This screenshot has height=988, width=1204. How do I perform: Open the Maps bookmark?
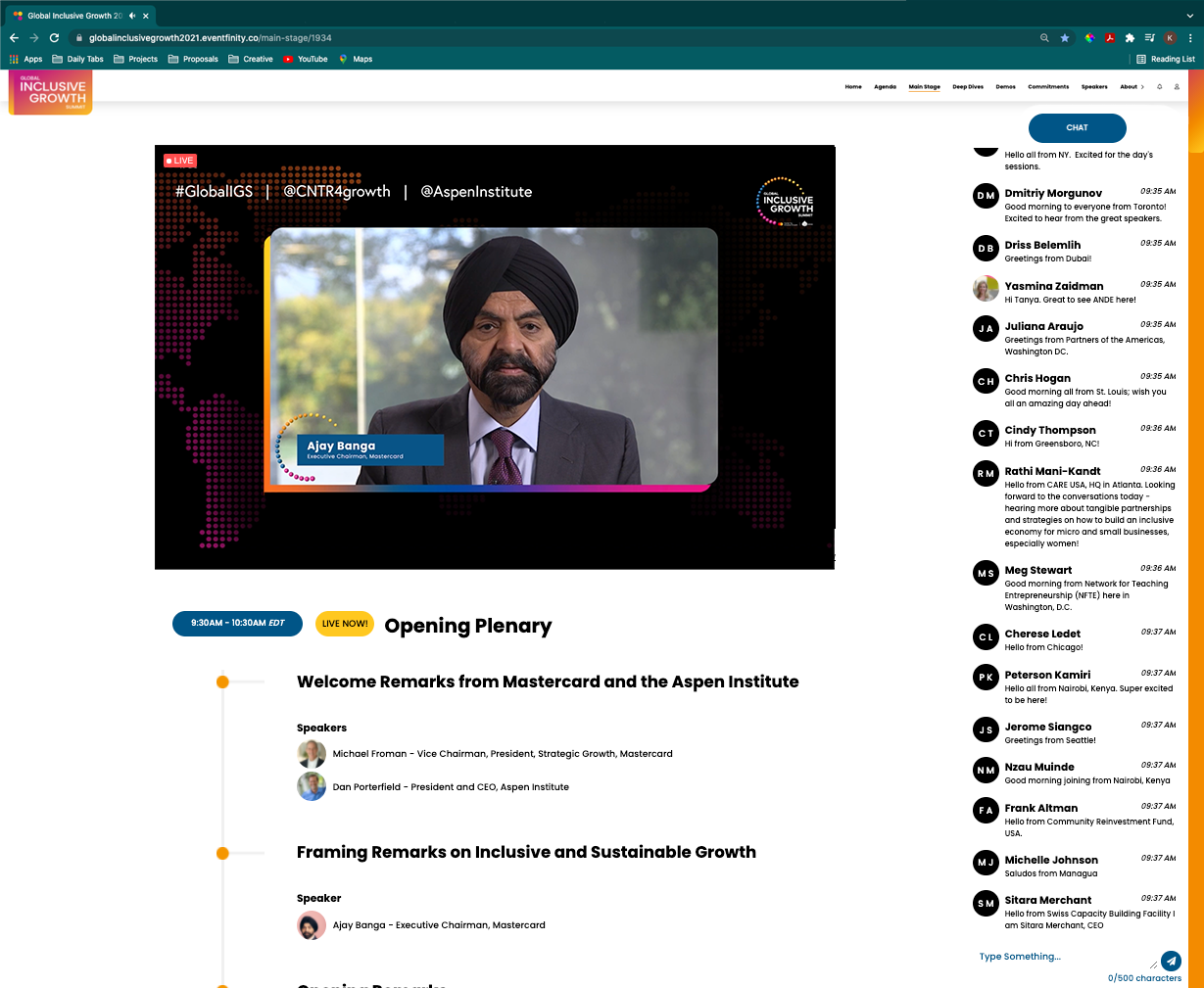(356, 59)
